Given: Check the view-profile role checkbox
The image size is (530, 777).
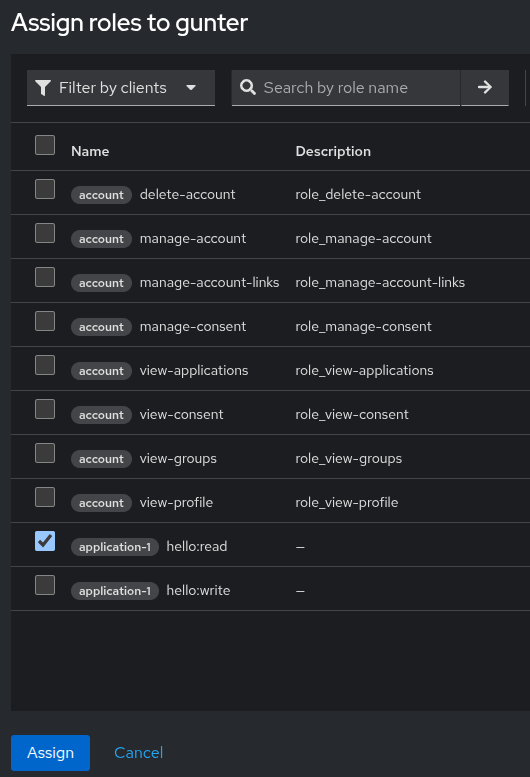Looking at the screenshot, I should pos(45,497).
